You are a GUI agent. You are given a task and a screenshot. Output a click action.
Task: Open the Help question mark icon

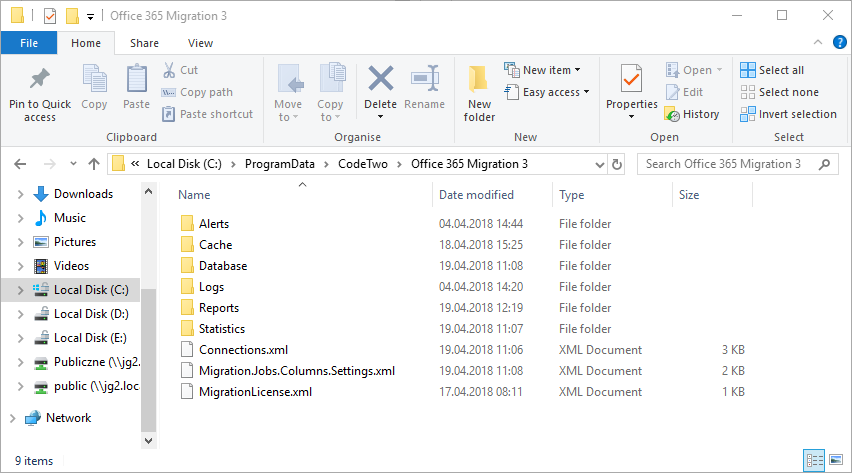(x=839, y=42)
